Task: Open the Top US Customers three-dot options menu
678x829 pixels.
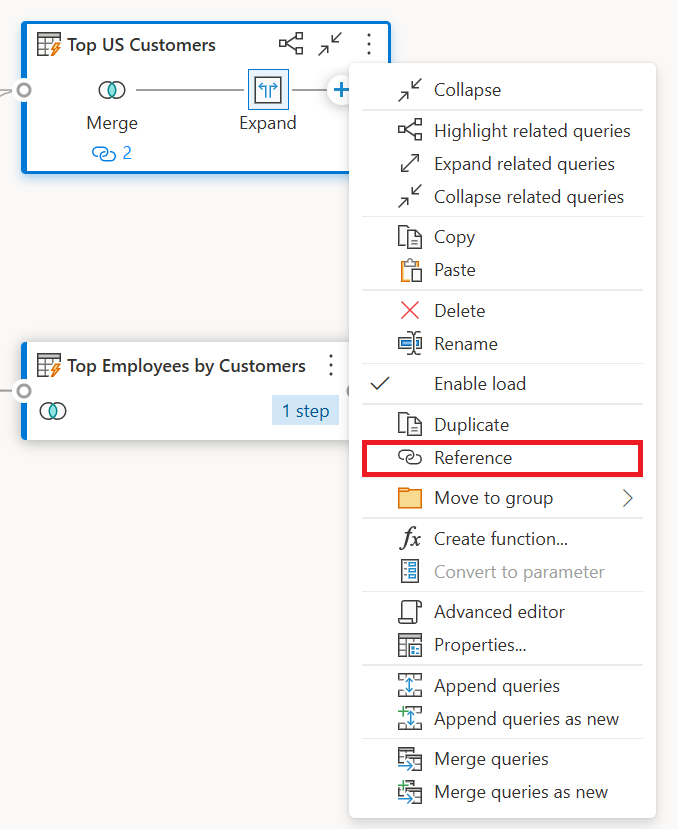Action: 369,44
